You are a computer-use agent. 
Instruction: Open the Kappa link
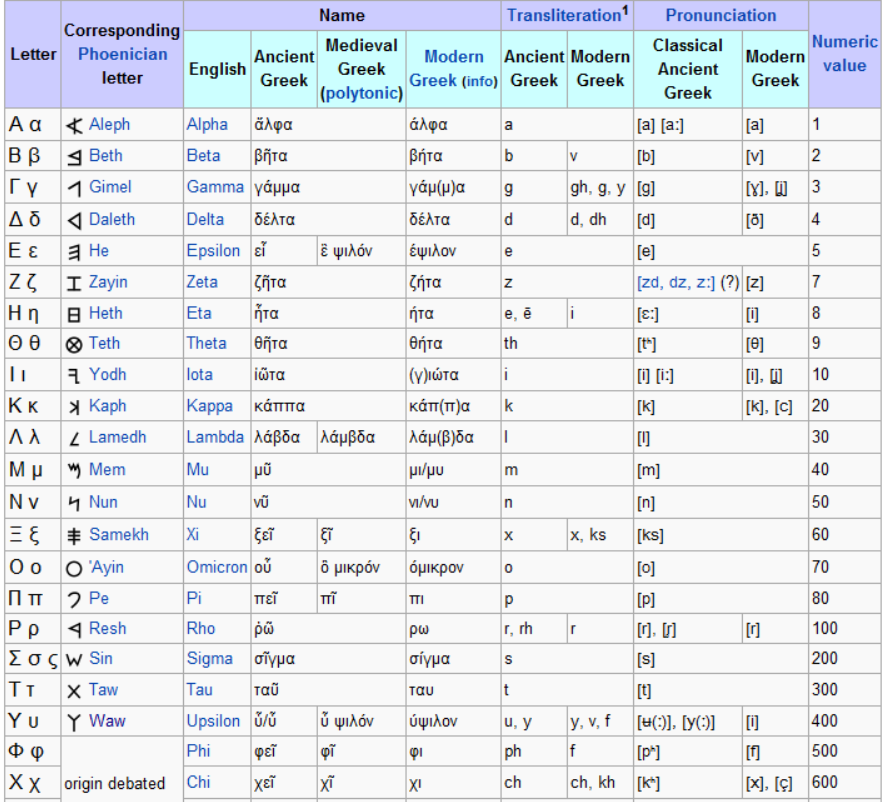[x=209, y=406]
